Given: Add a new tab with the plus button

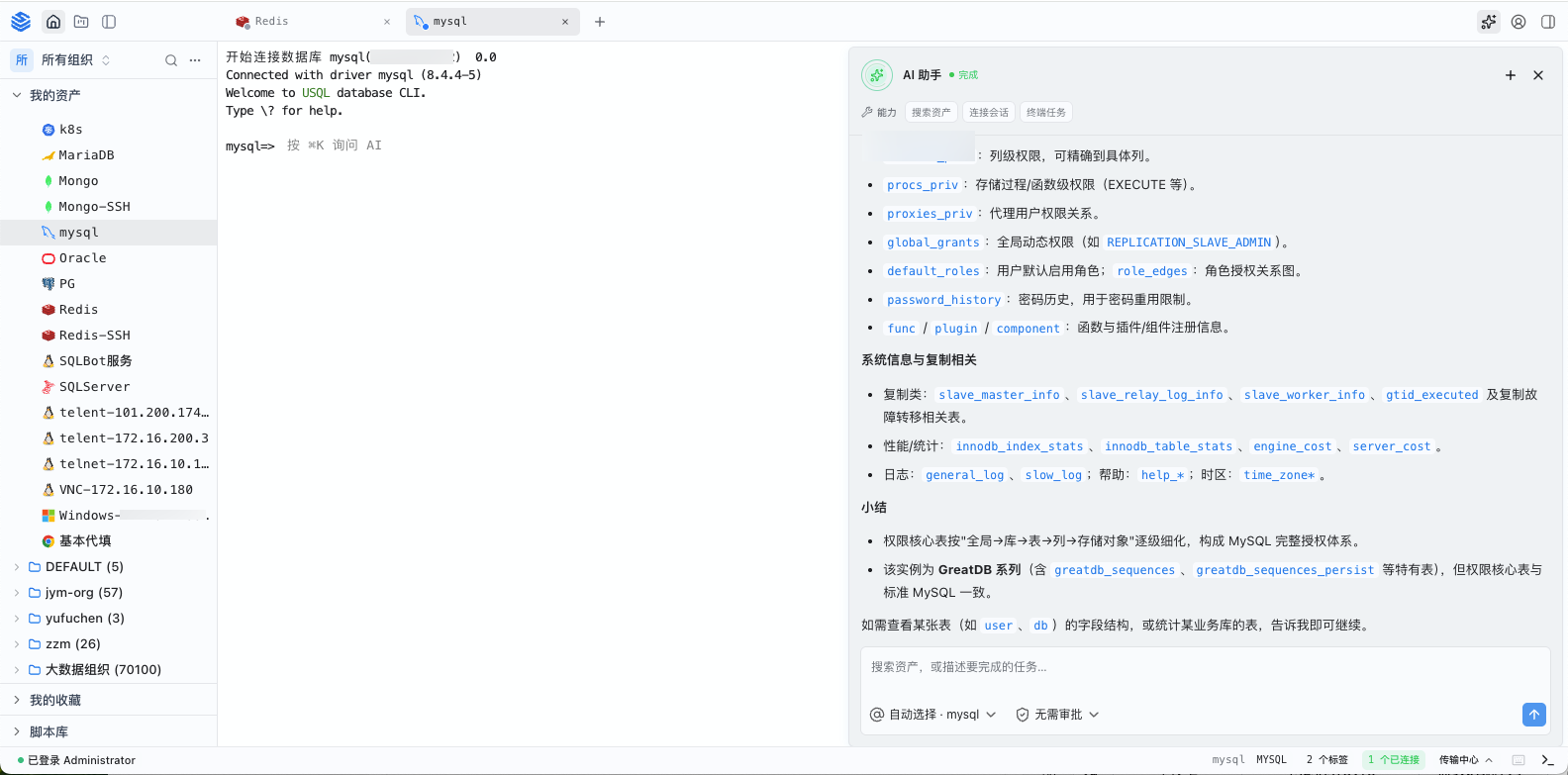Looking at the screenshot, I should point(600,22).
